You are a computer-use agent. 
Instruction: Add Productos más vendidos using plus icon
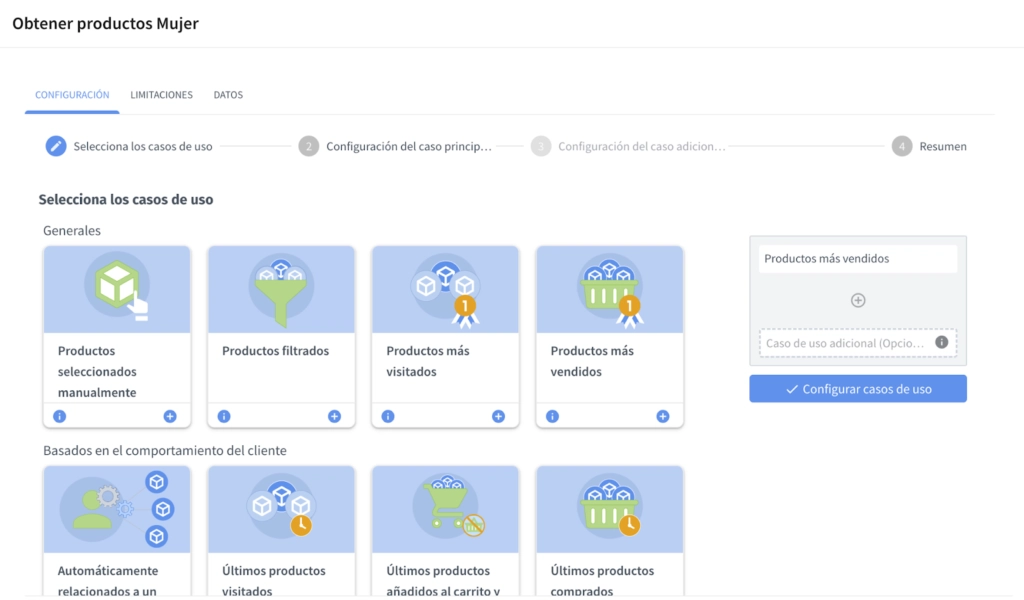point(662,416)
